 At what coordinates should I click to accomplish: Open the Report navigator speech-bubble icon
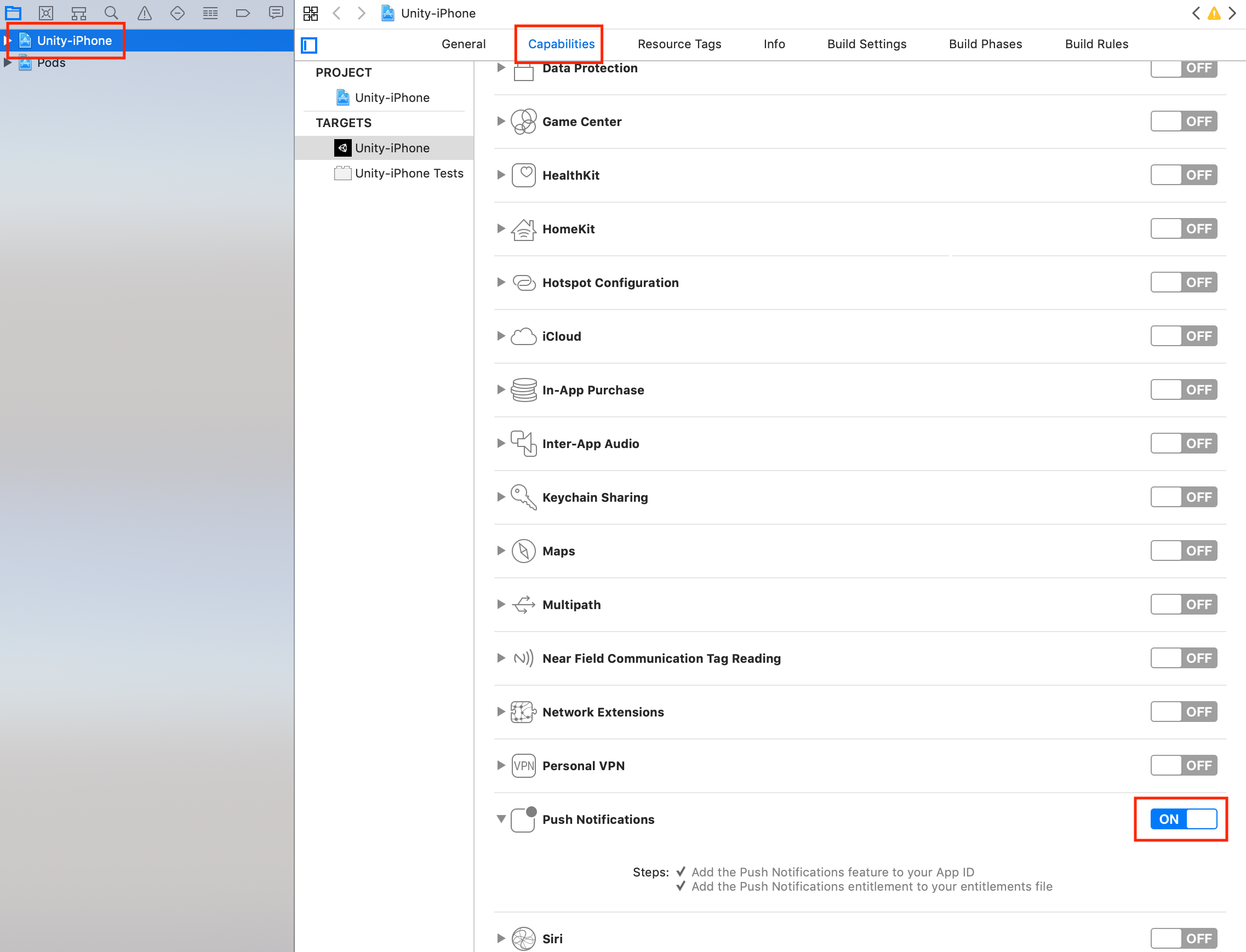[x=276, y=13]
